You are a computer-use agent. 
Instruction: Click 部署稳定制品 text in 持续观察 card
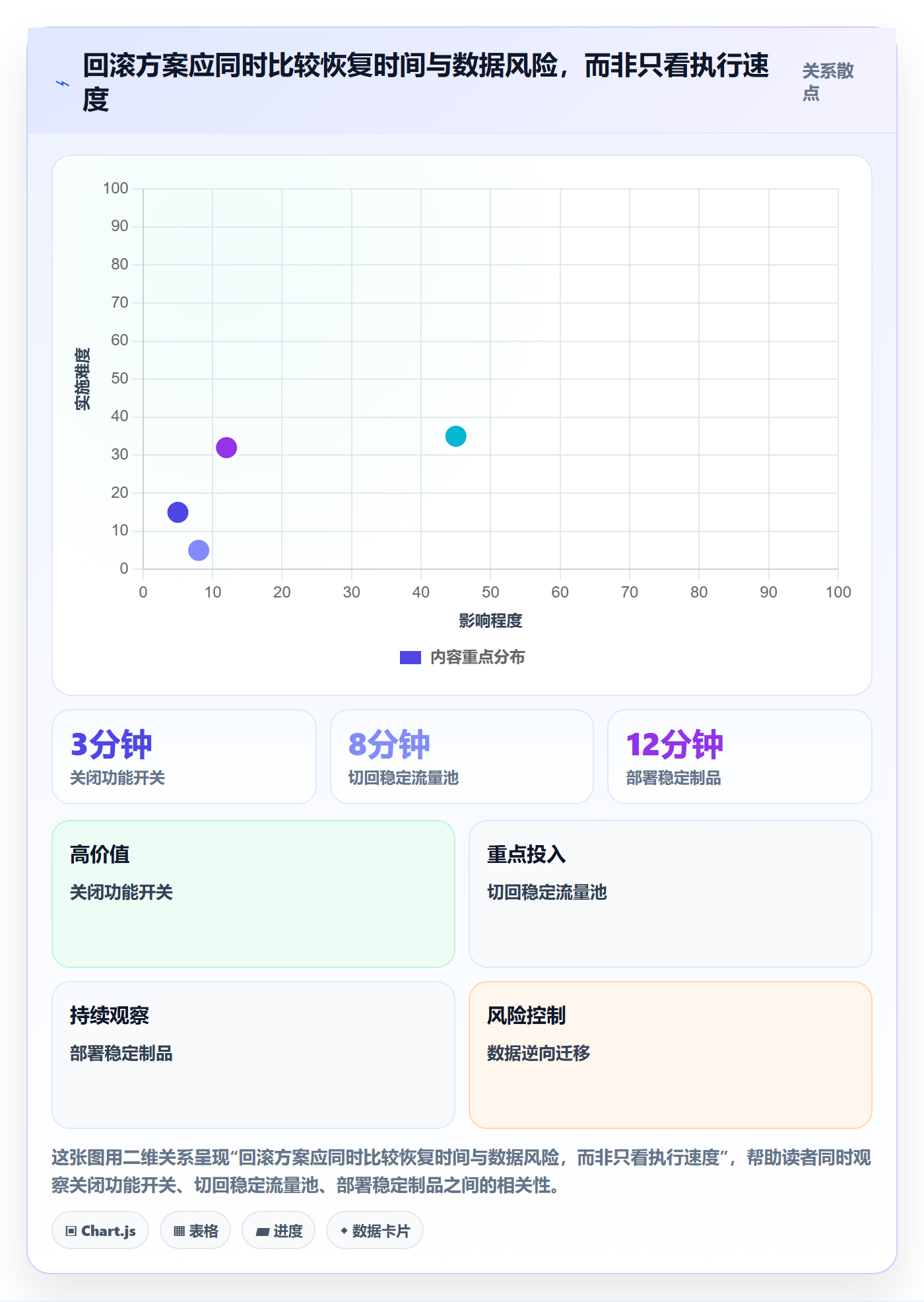tap(121, 1053)
